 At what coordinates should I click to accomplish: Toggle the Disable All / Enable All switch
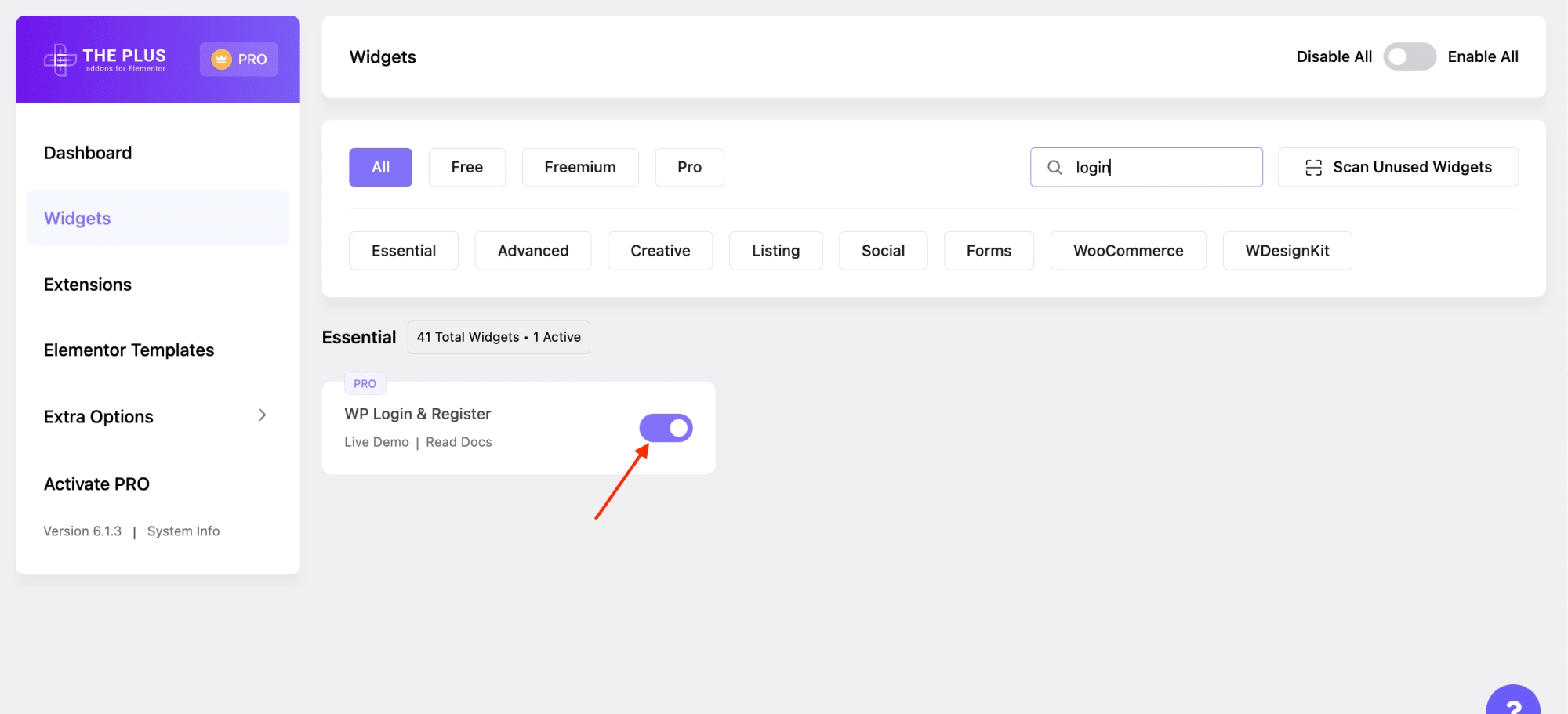tap(1409, 57)
